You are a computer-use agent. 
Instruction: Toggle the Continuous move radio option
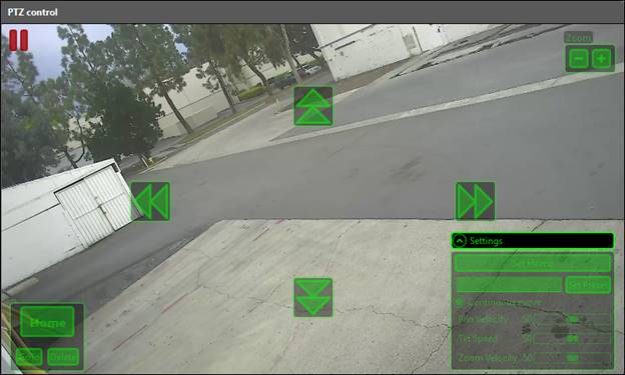point(459,302)
